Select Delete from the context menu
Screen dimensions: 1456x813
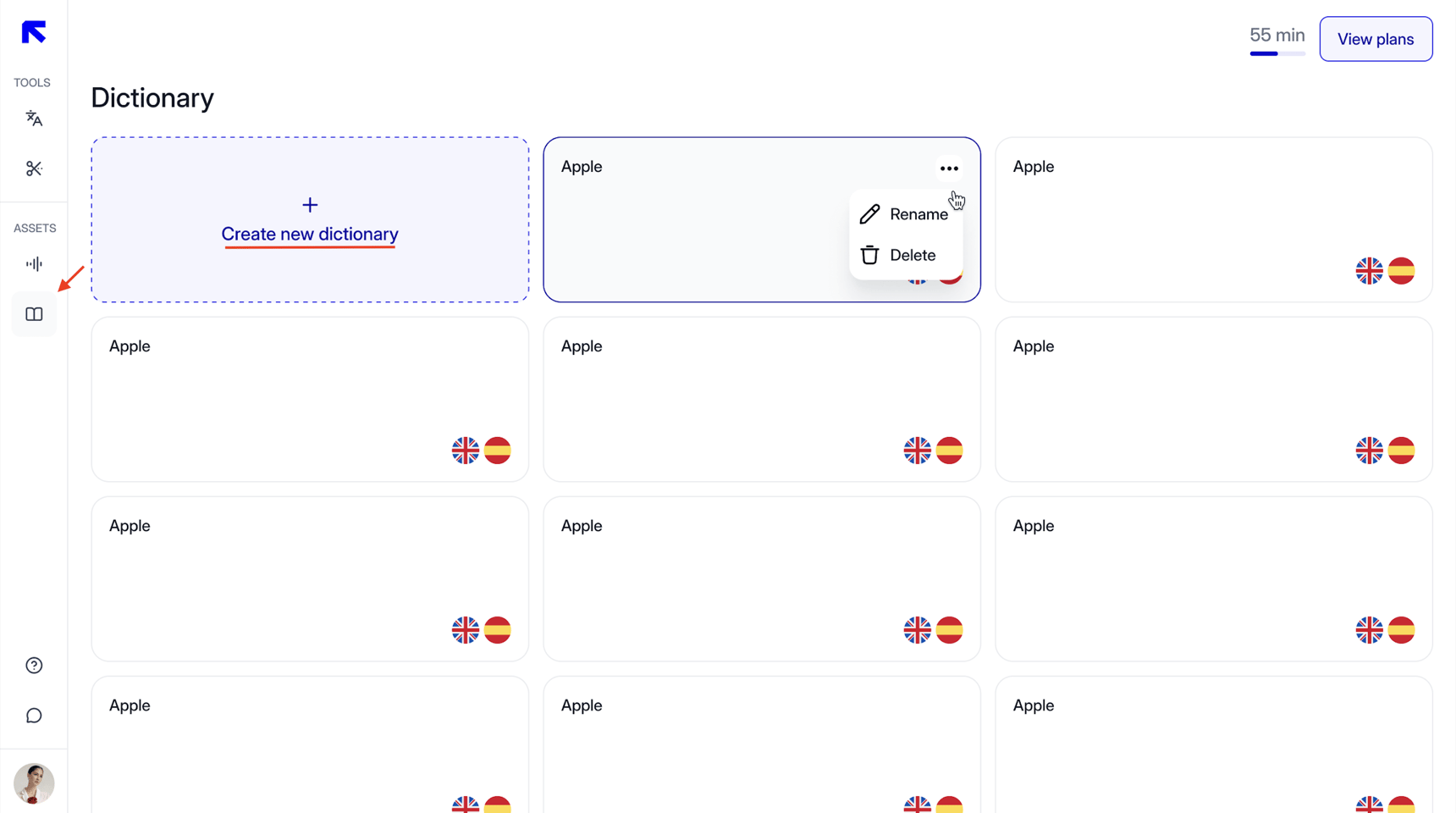pos(913,255)
